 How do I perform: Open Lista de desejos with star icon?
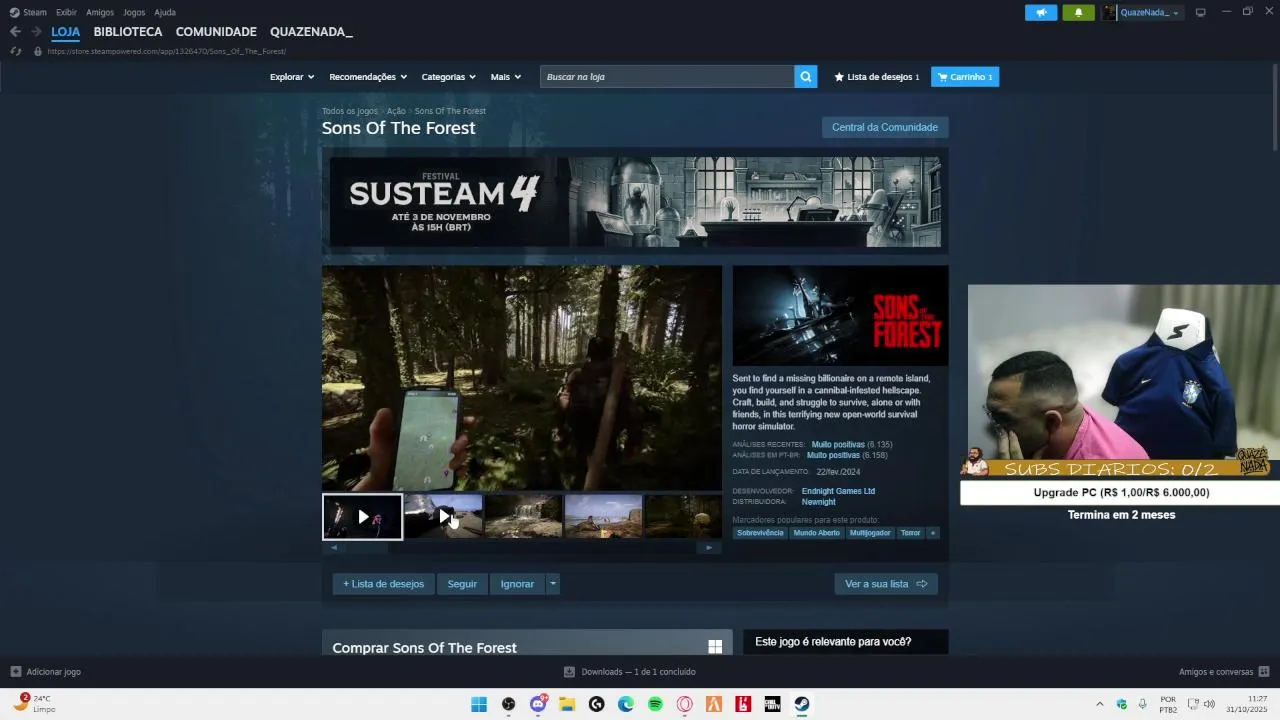877,77
